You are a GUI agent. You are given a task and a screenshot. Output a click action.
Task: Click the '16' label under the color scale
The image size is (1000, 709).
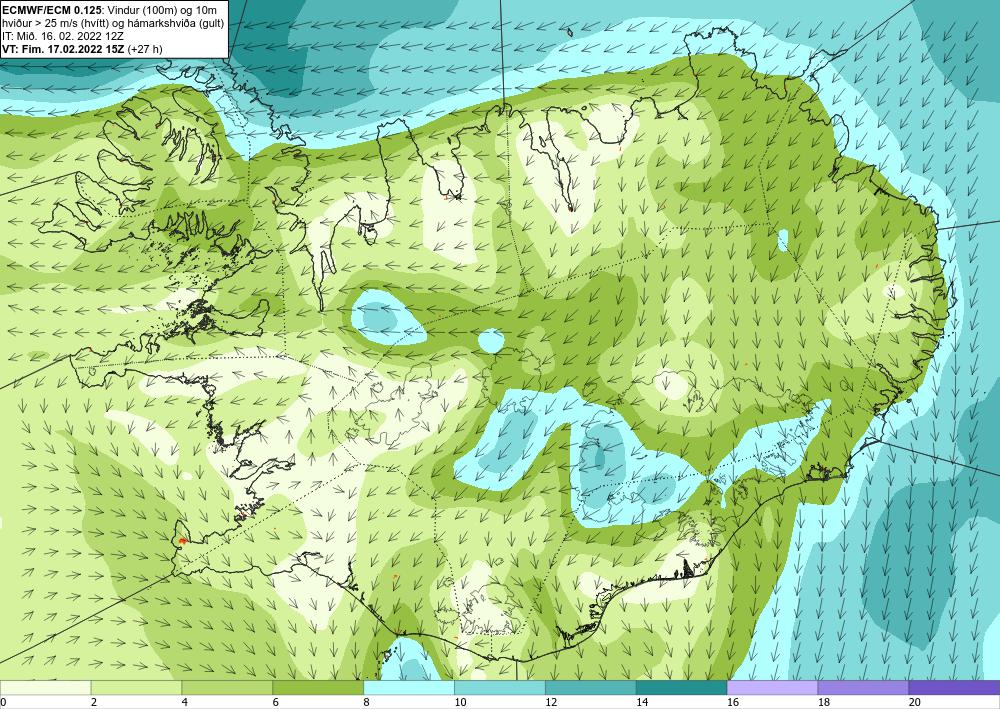point(733,702)
